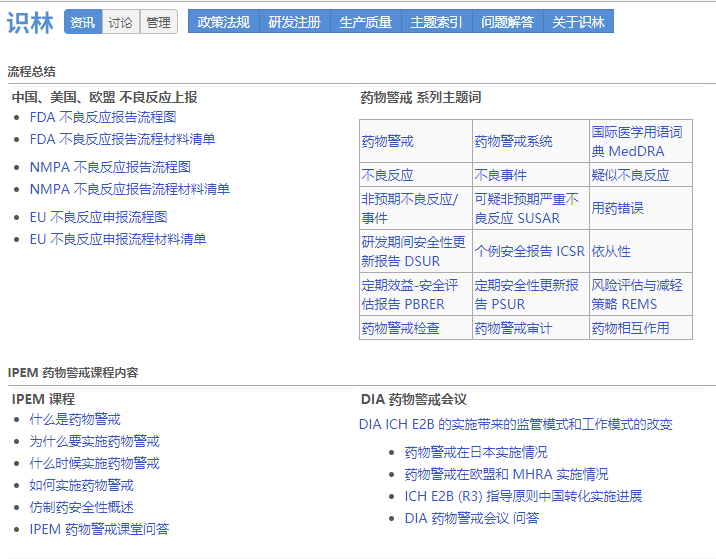Click 药物警戒 table cell link
716x559 pixels.
click(x=388, y=142)
